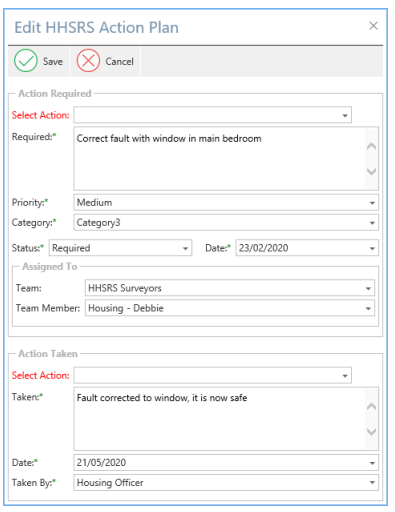Open the date picker for 23/02/2020
Screen dimensions: 395x512
pyautogui.click(x=372, y=248)
